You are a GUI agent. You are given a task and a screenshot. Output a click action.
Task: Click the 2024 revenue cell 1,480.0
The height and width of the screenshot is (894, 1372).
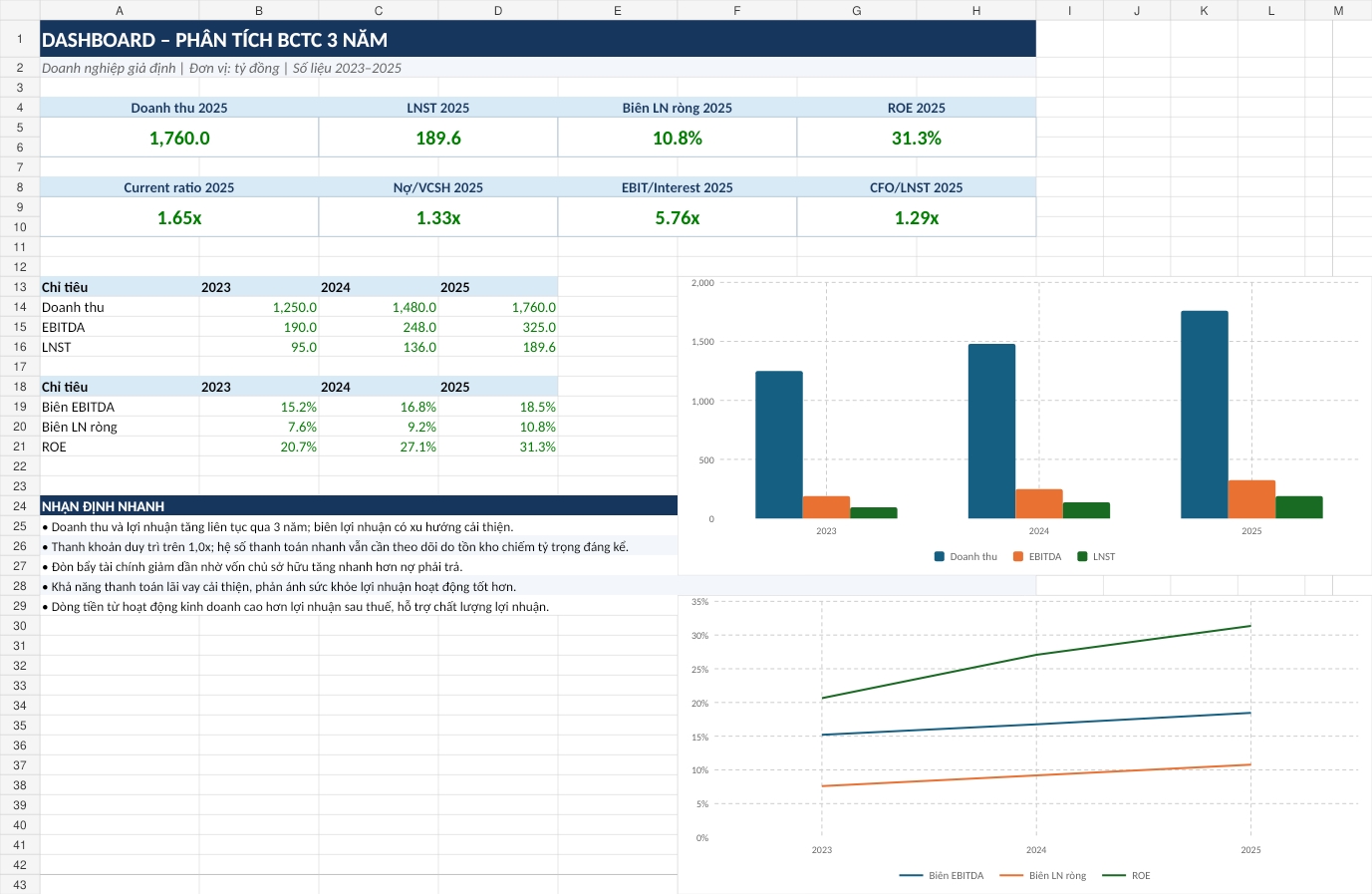[x=379, y=307]
